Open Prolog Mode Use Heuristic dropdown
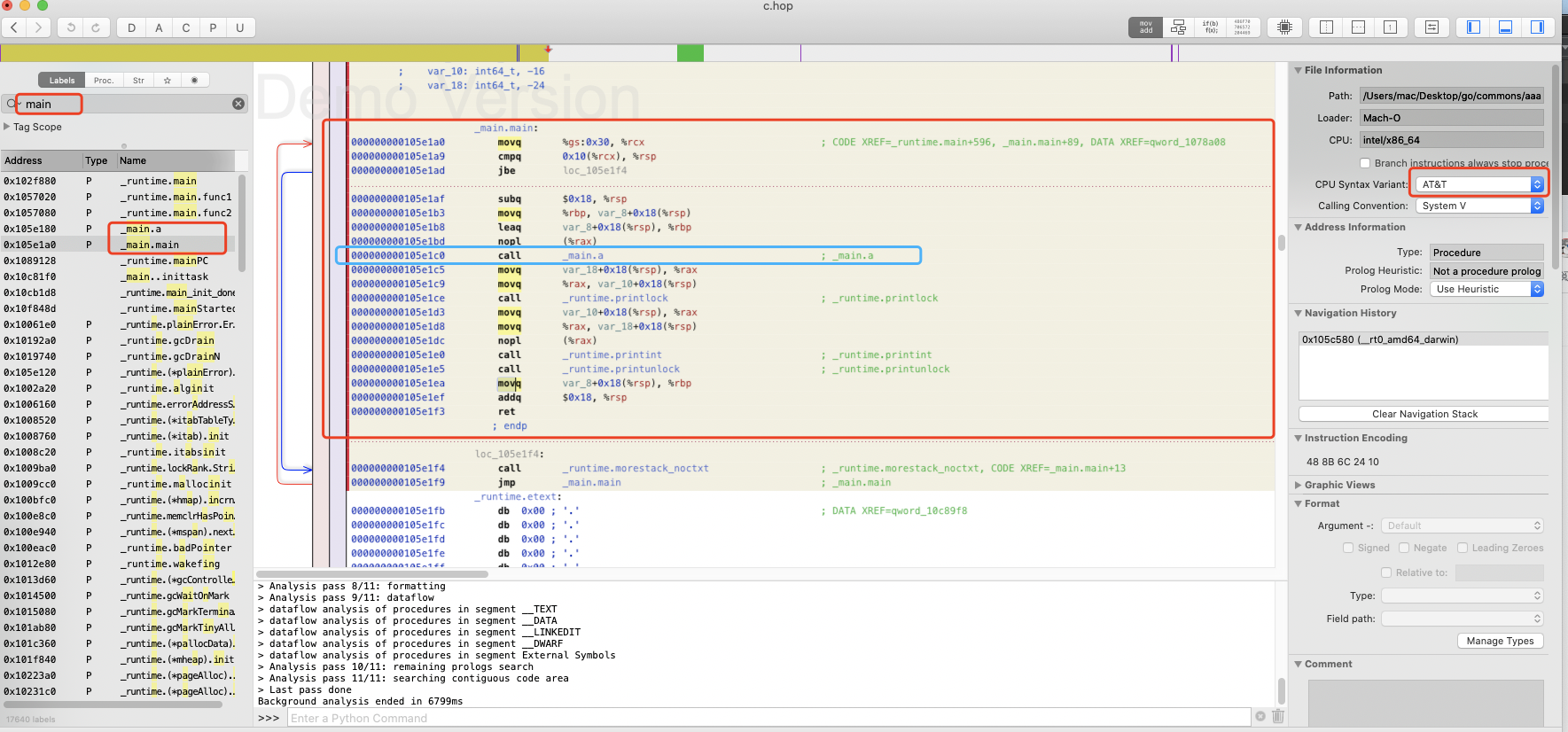Screen dimensions: 1568x732 [x=1486, y=289]
